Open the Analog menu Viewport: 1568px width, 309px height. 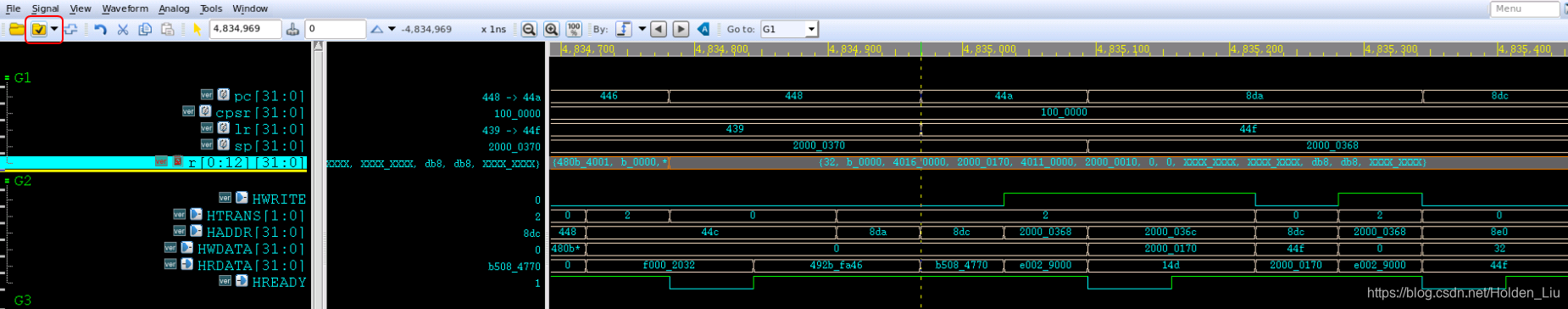pos(175,8)
